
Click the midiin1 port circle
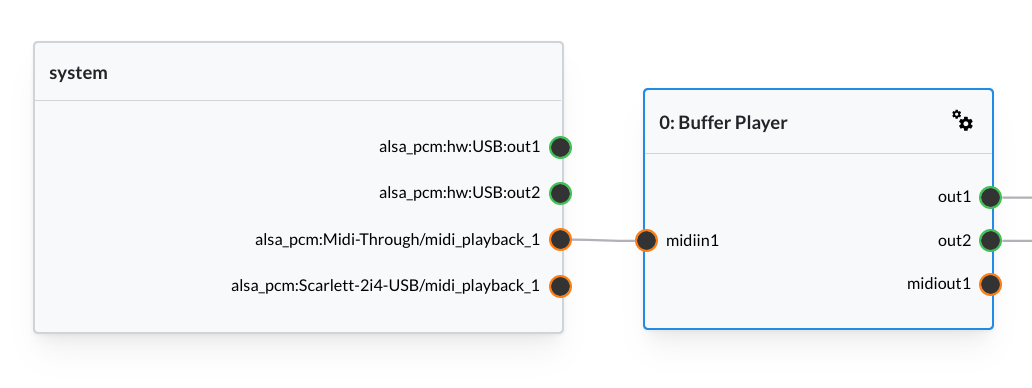pos(646,241)
